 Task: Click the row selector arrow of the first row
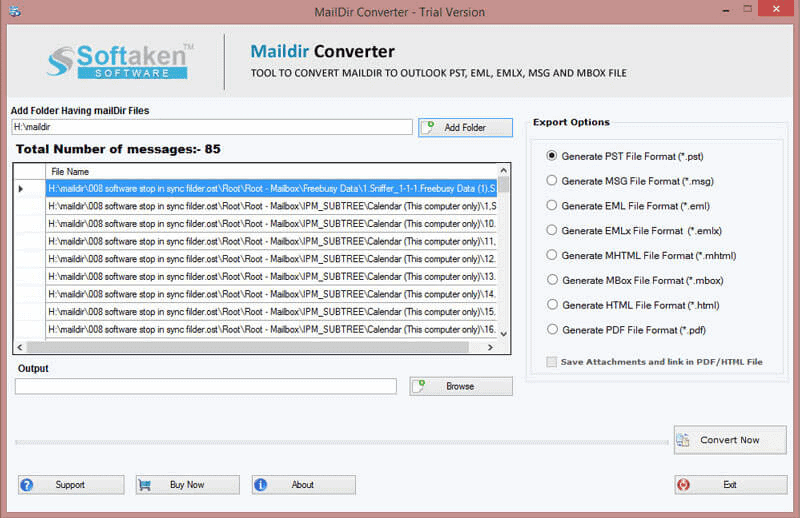(x=21, y=189)
